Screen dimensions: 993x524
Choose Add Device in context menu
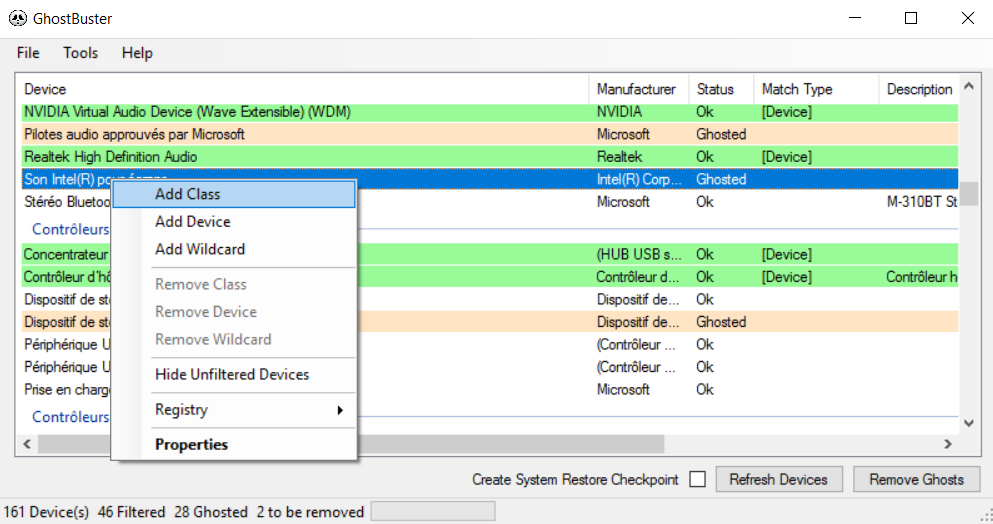click(193, 222)
